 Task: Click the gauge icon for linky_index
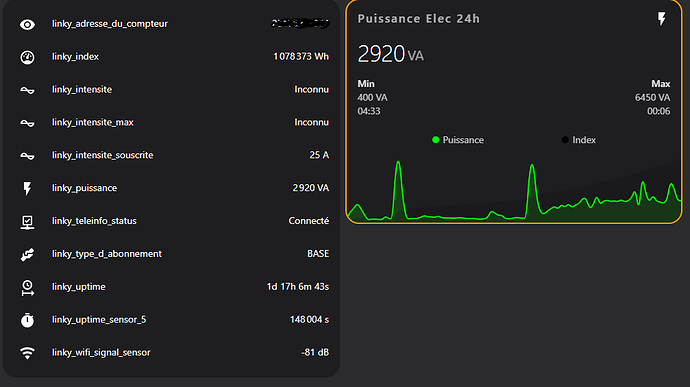[x=27, y=57]
